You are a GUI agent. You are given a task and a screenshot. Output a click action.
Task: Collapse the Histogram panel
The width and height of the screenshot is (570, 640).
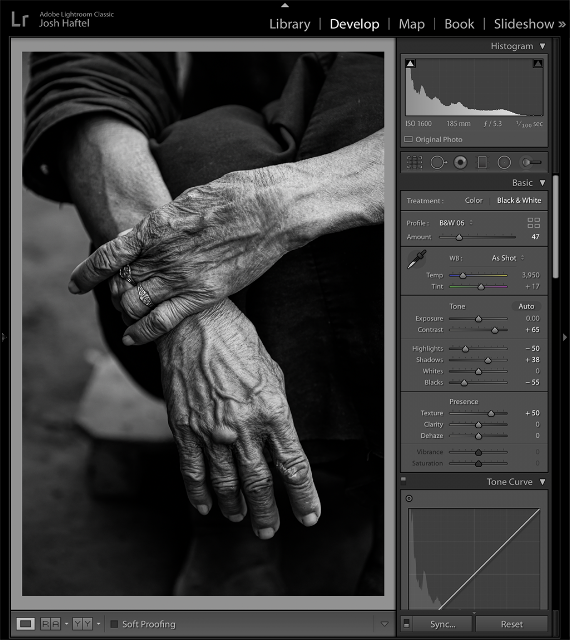542,46
